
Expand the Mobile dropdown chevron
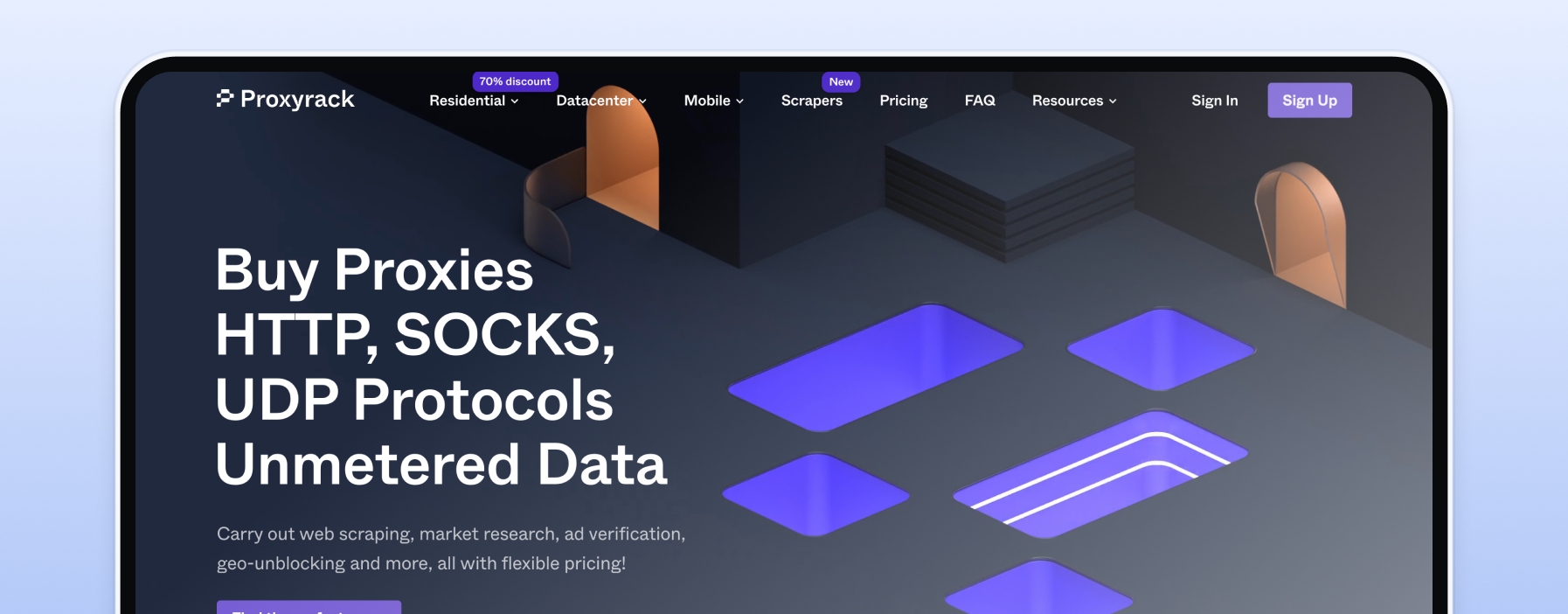[x=739, y=101]
